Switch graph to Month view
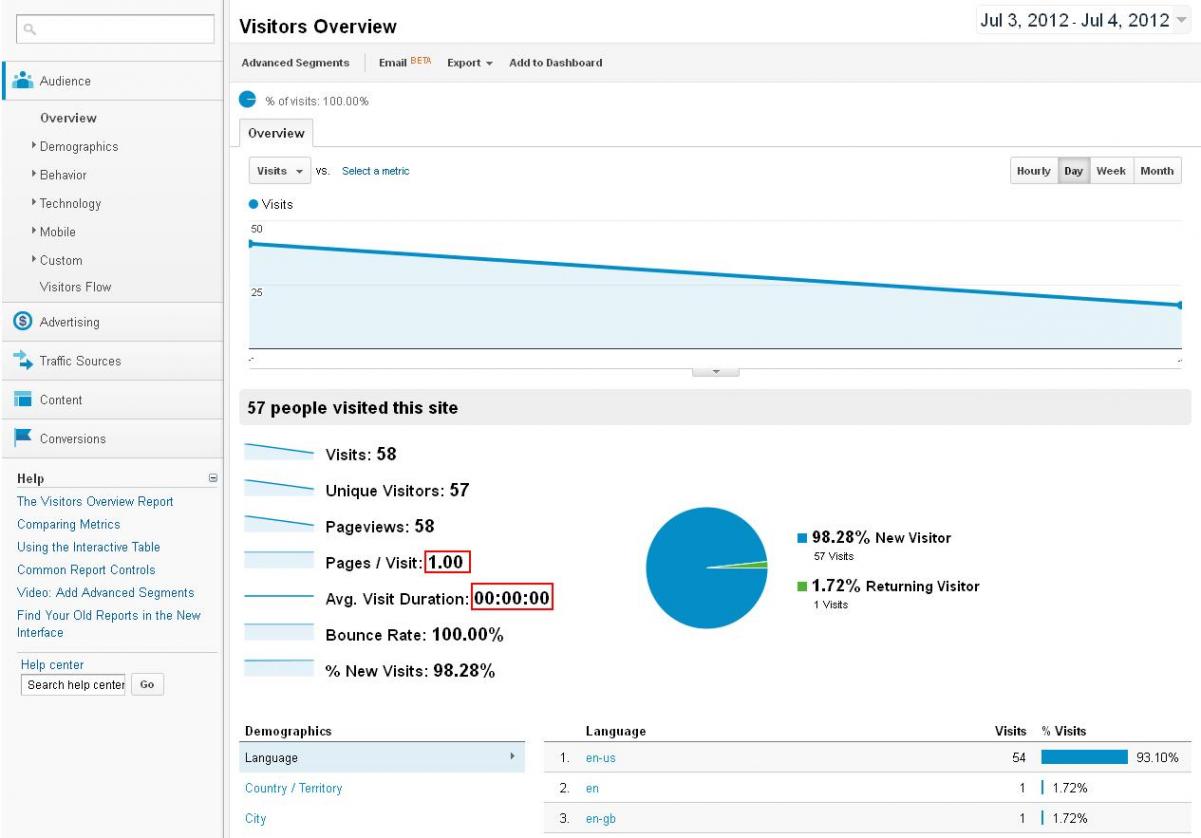The image size is (1201, 838). click(x=1156, y=171)
